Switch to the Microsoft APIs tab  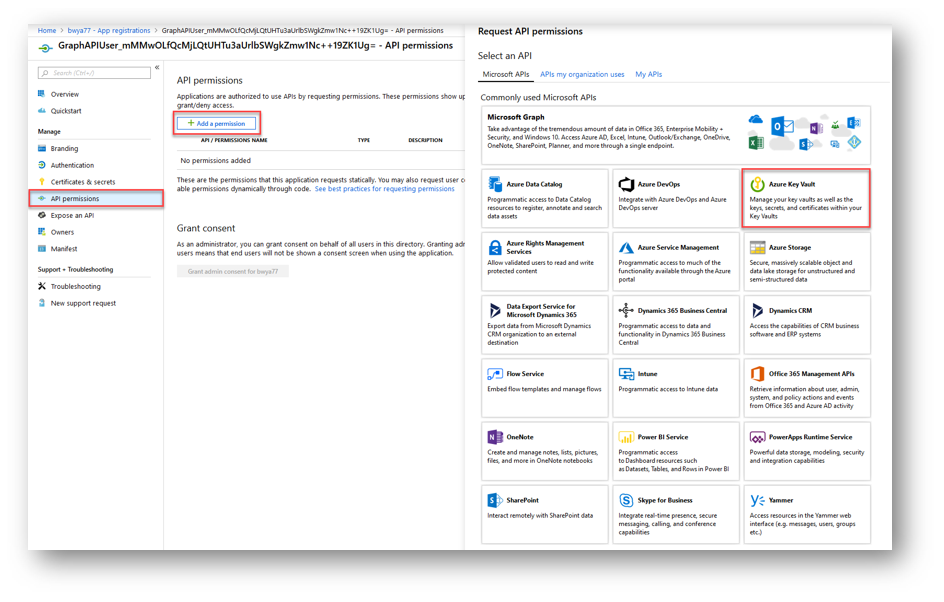click(506, 75)
